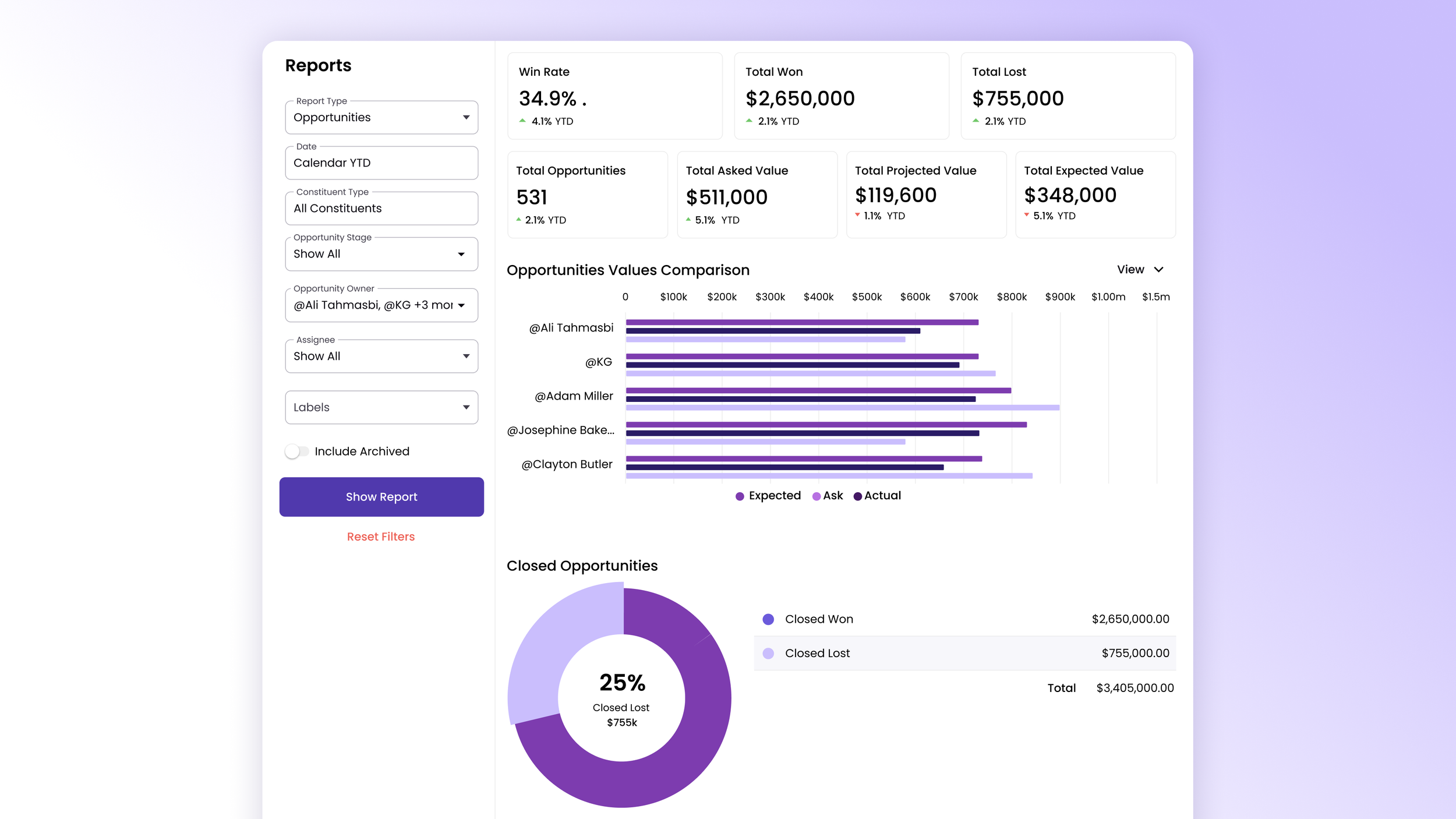Click the Total Projected Value red down arrow
1456x819 pixels.
(x=857, y=215)
